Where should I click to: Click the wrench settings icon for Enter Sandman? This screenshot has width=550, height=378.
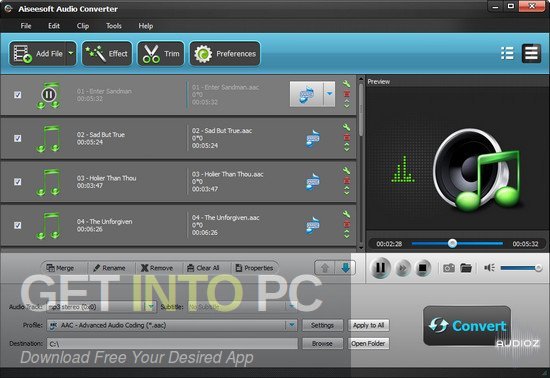click(347, 84)
